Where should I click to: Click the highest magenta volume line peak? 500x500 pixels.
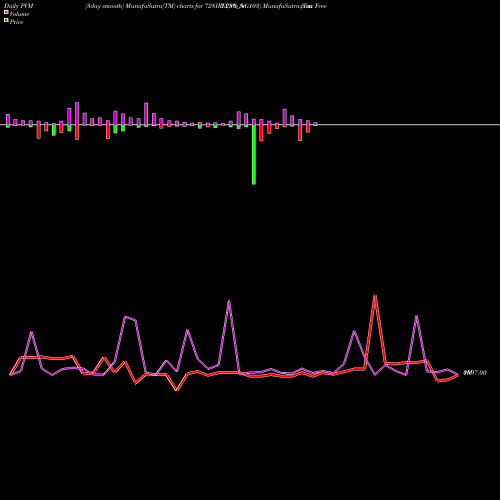point(229,302)
